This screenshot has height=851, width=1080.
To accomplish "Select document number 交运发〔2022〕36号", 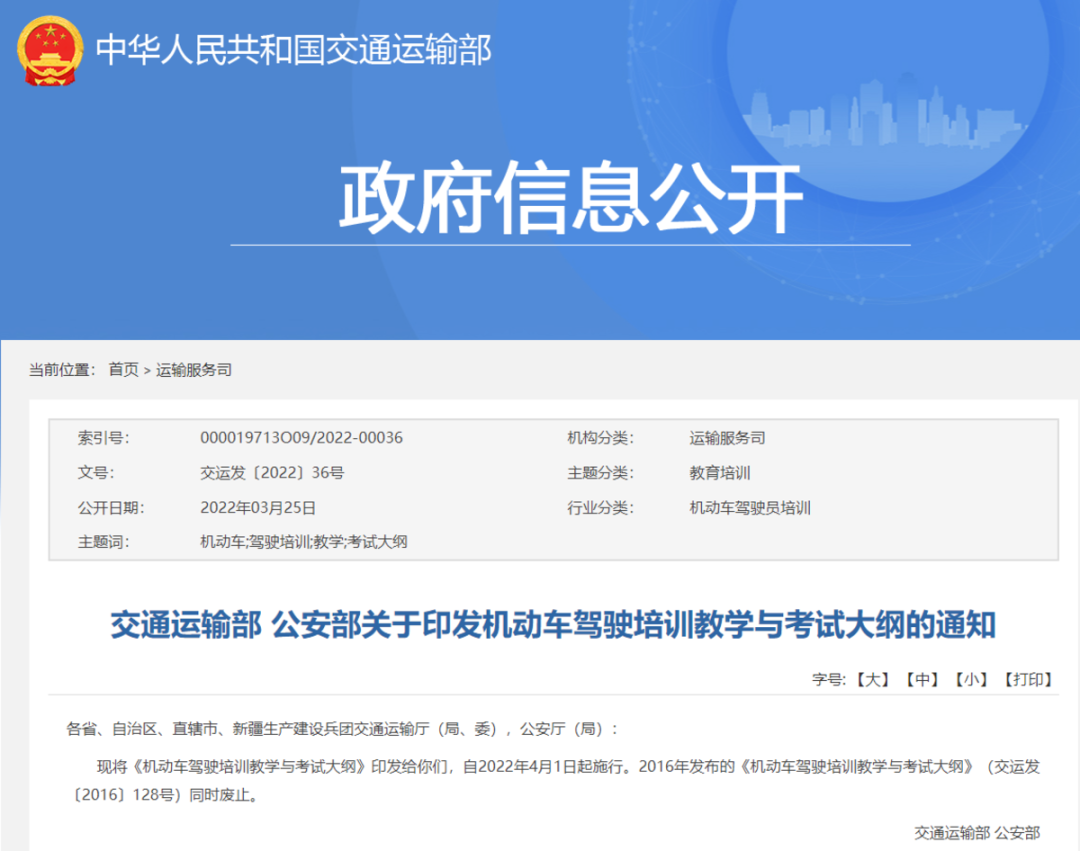I will click(x=272, y=473).
